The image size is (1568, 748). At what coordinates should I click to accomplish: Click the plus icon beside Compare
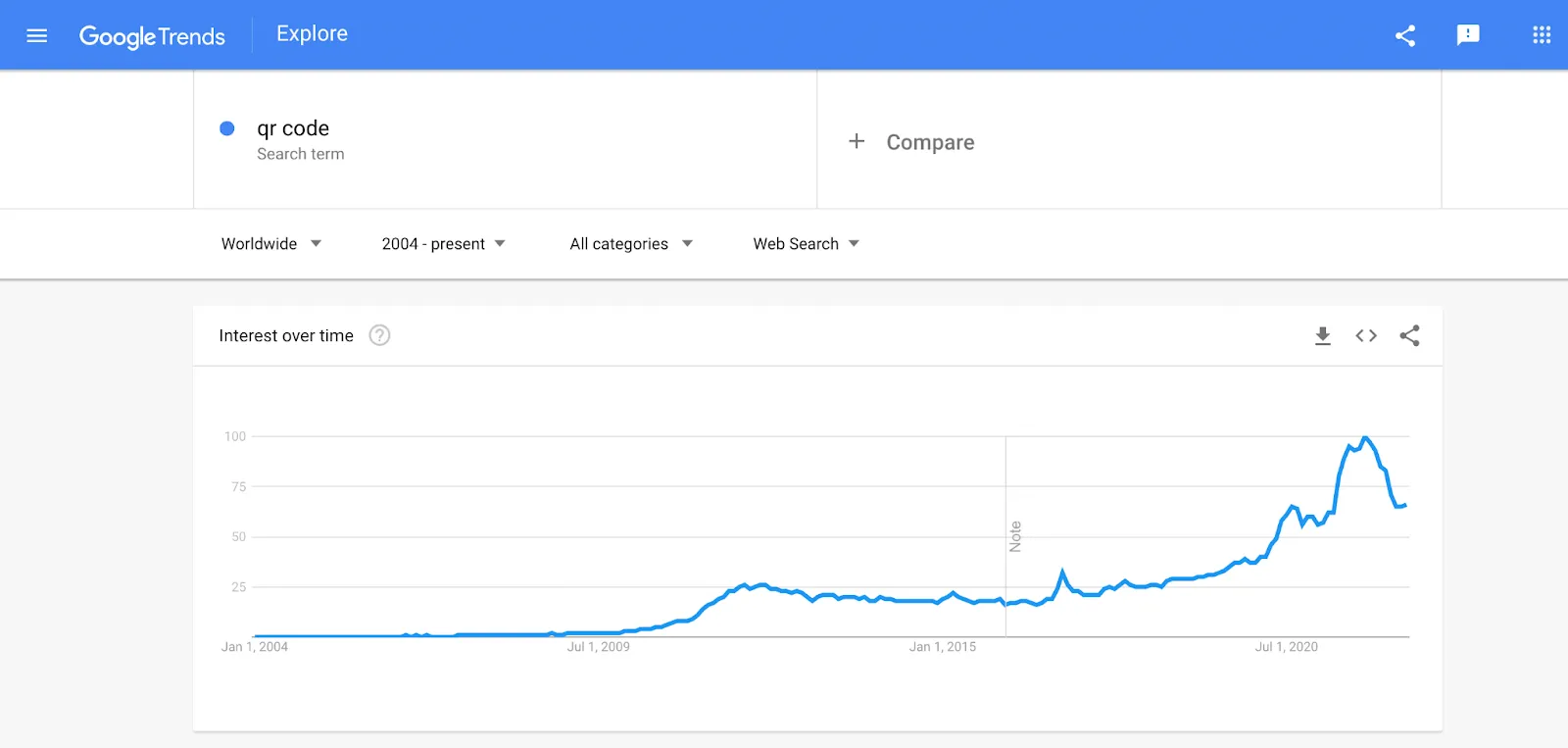[857, 142]
